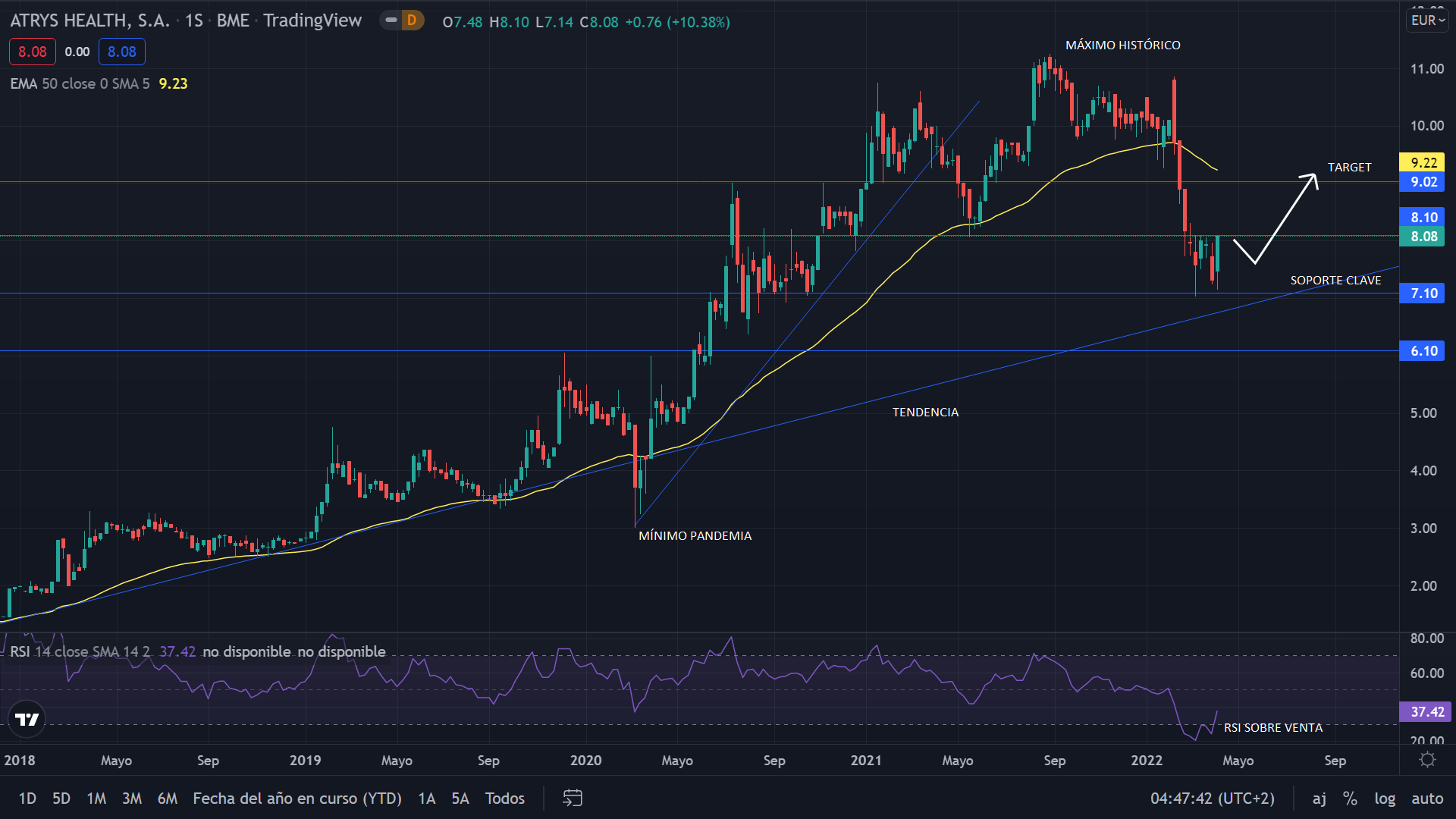Open the time zone menu showing UTC+2
1456x819 pixels.
tap(1212, 798)
